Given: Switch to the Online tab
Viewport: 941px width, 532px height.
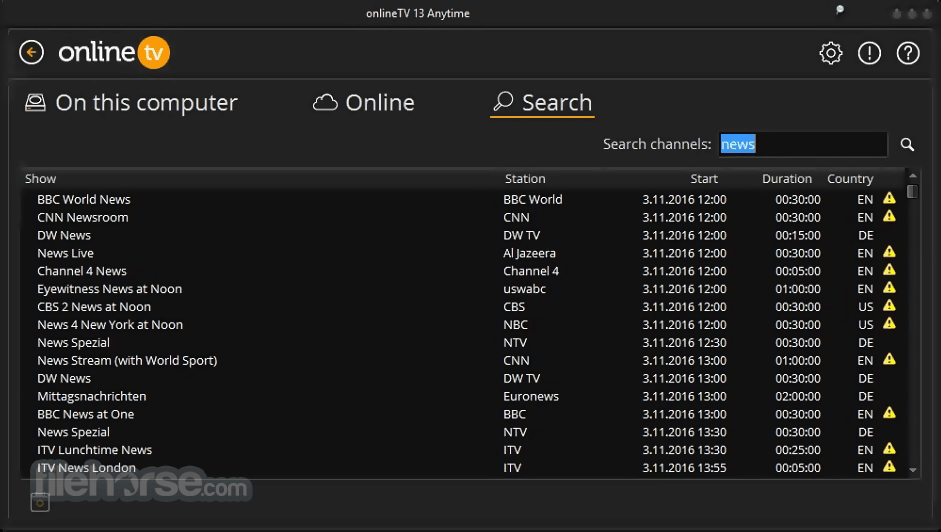Looking at the screenshot, I should point(364,103).
